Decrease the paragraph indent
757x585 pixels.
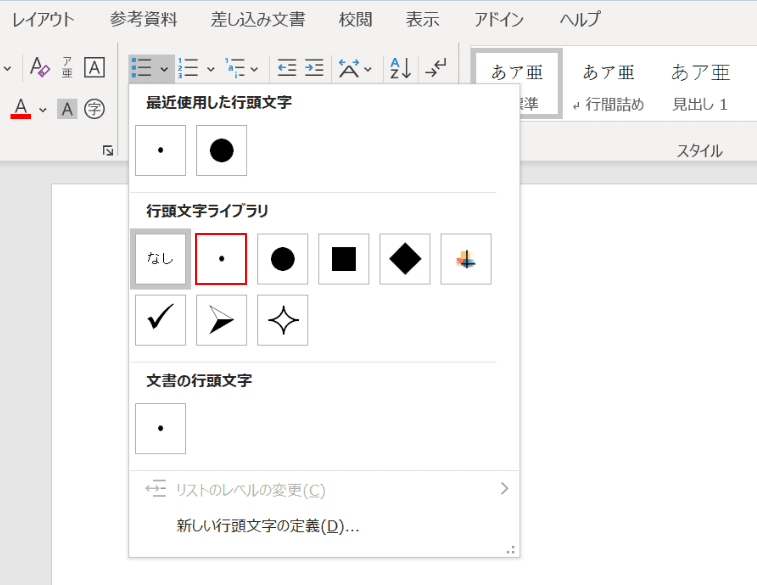(x=287, y=68)
